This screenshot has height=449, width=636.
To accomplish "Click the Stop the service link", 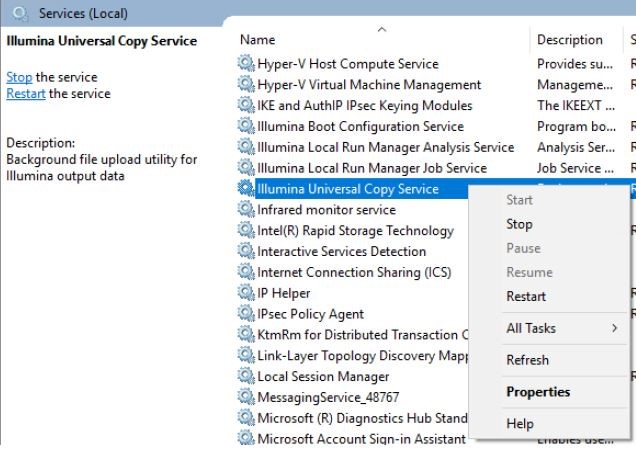I will [x=19, y=77].
